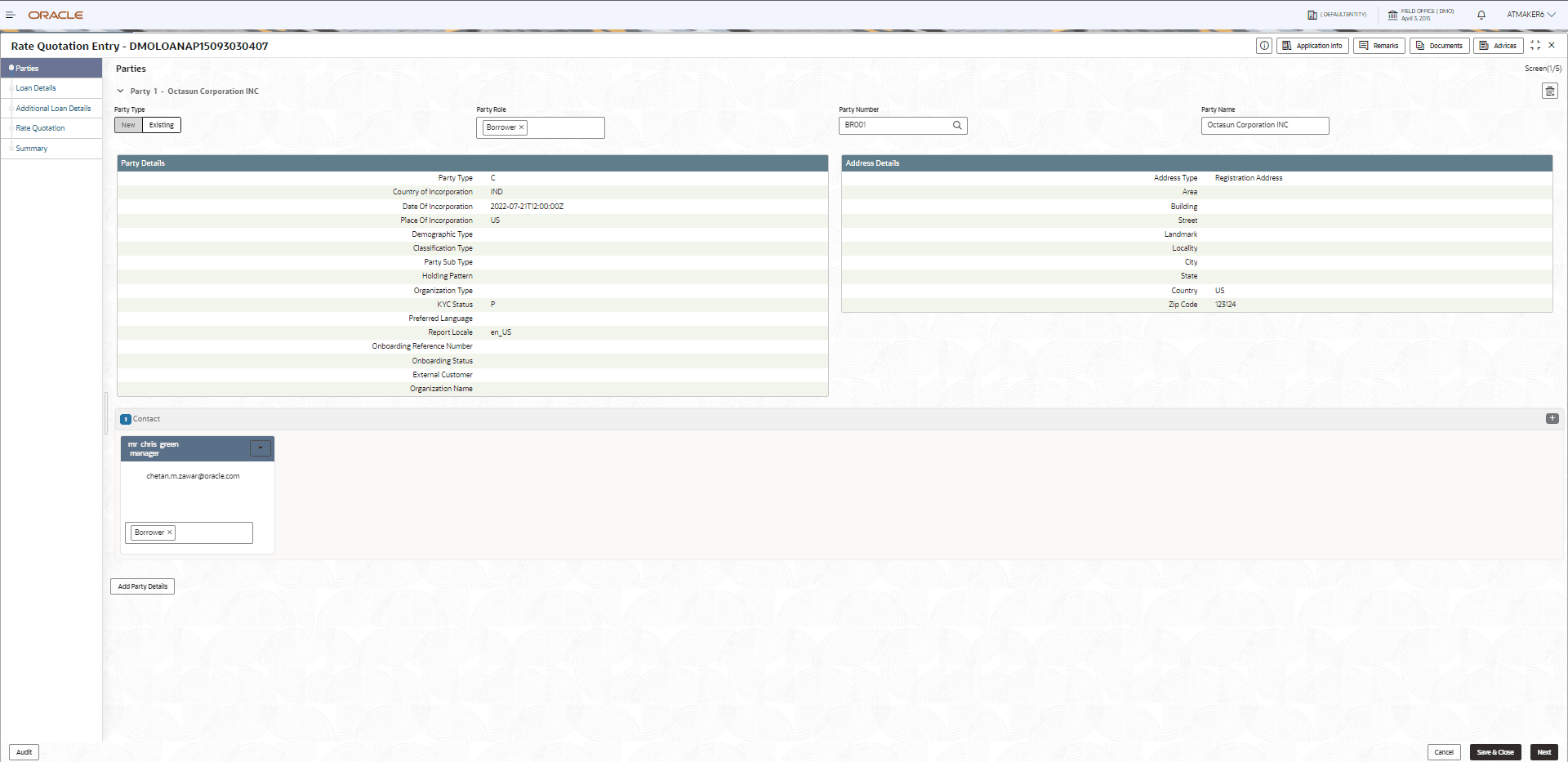
Task: Go to the Additional Loan Details step
Action: pyautogui.click(x=51, y=109)
